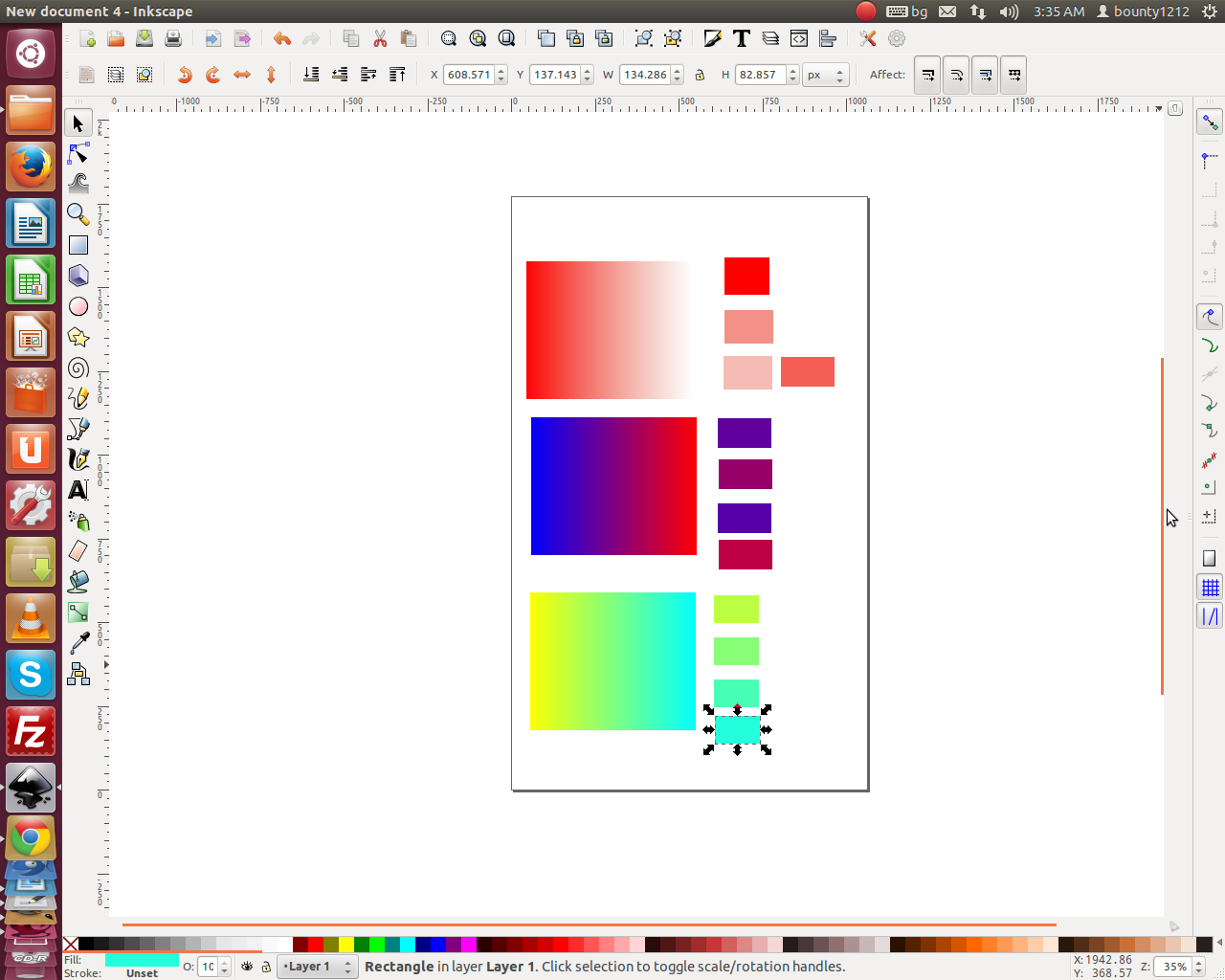Viewport: 1225px width, 980px height.
Task: Click the cyan Fill indicator bar
Action: [142, 960]
